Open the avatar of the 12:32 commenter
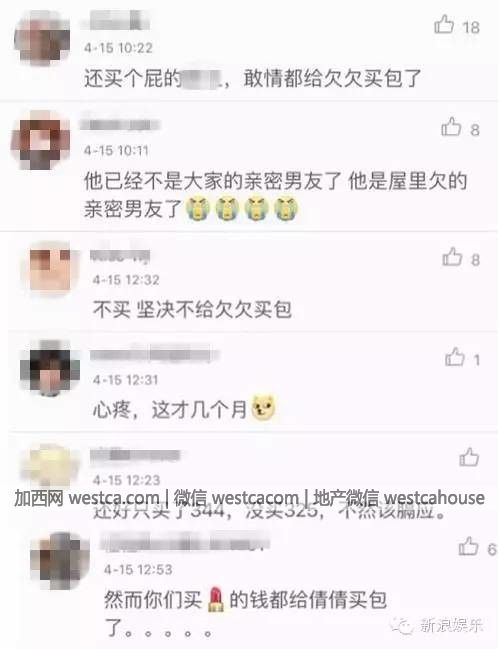 coord(51,268)
